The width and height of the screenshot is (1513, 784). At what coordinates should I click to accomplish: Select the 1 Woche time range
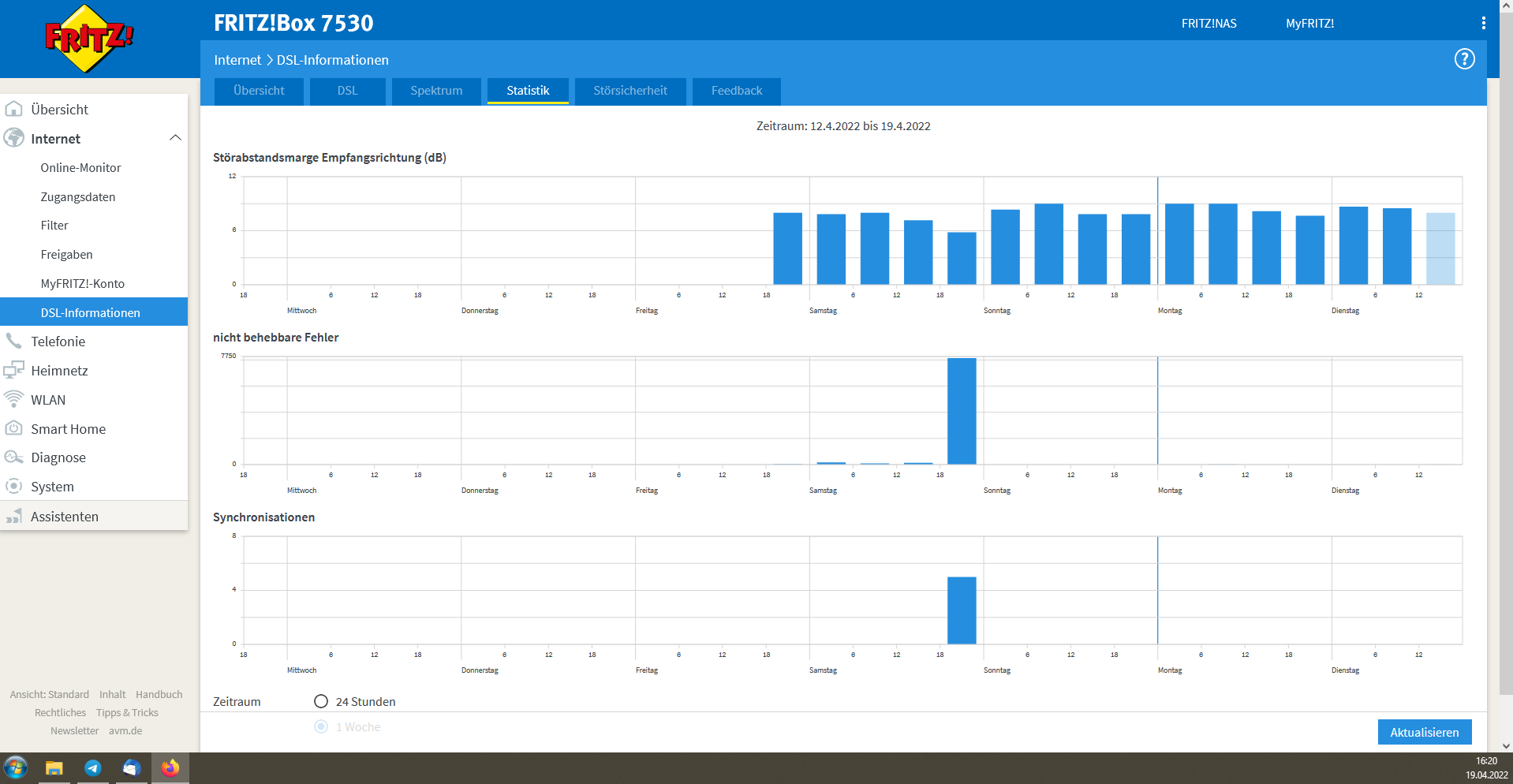(x=321, y=726)
